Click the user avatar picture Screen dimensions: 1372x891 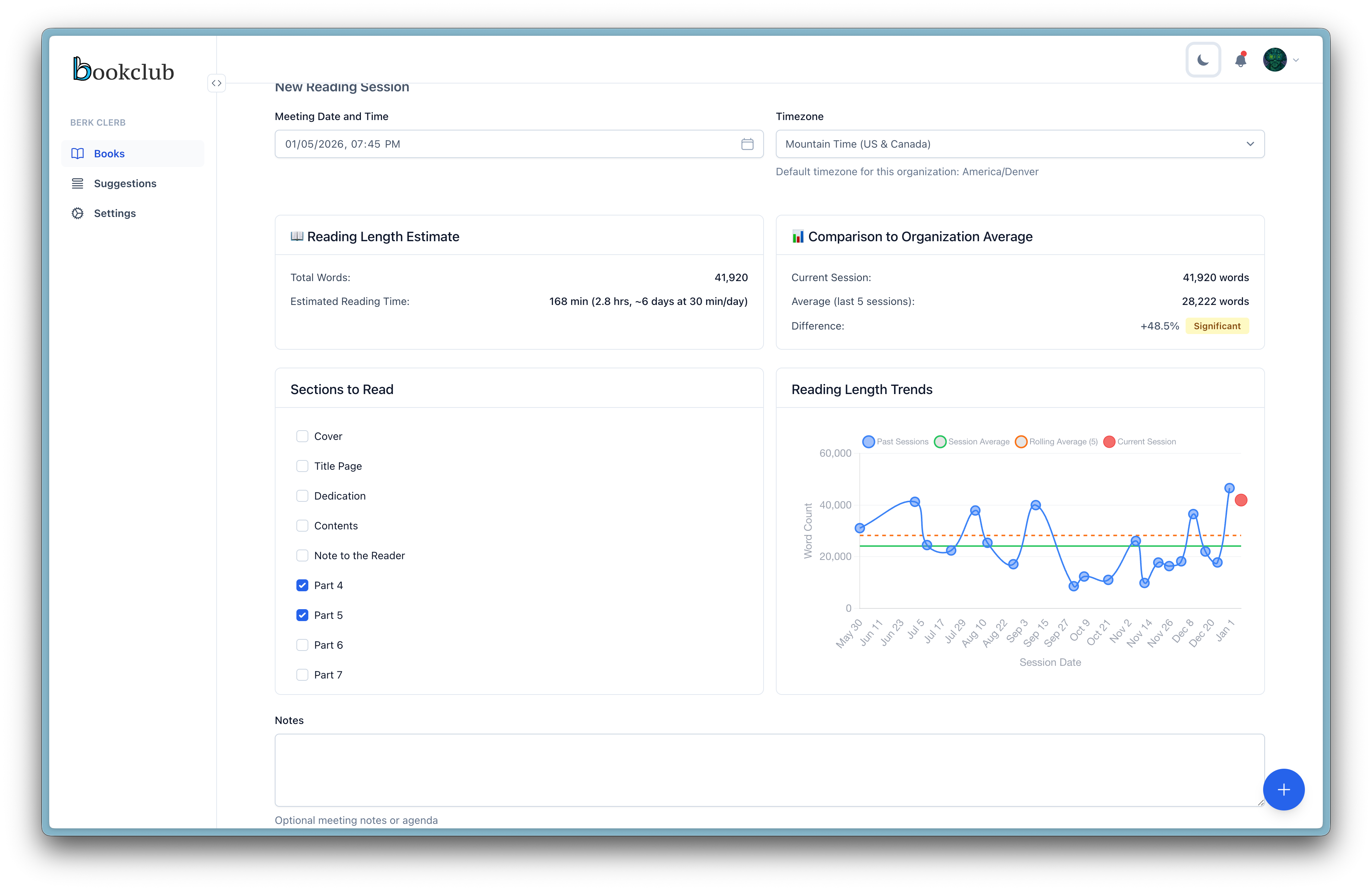click(x=1275, y=60)
